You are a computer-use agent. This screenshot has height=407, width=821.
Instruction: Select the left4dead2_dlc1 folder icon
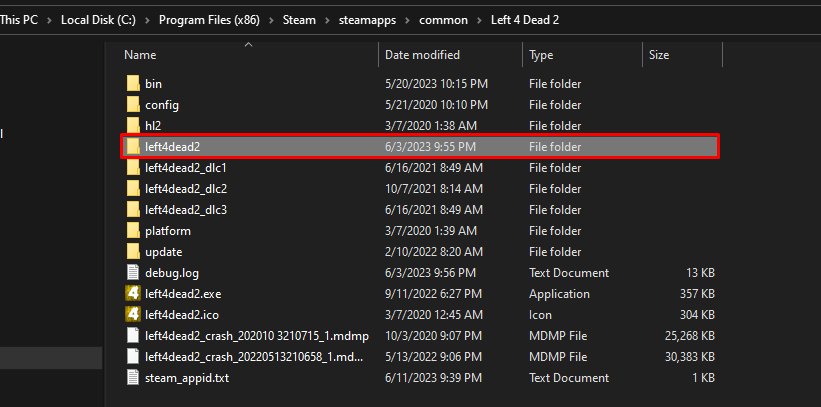[x=133, y=168]
